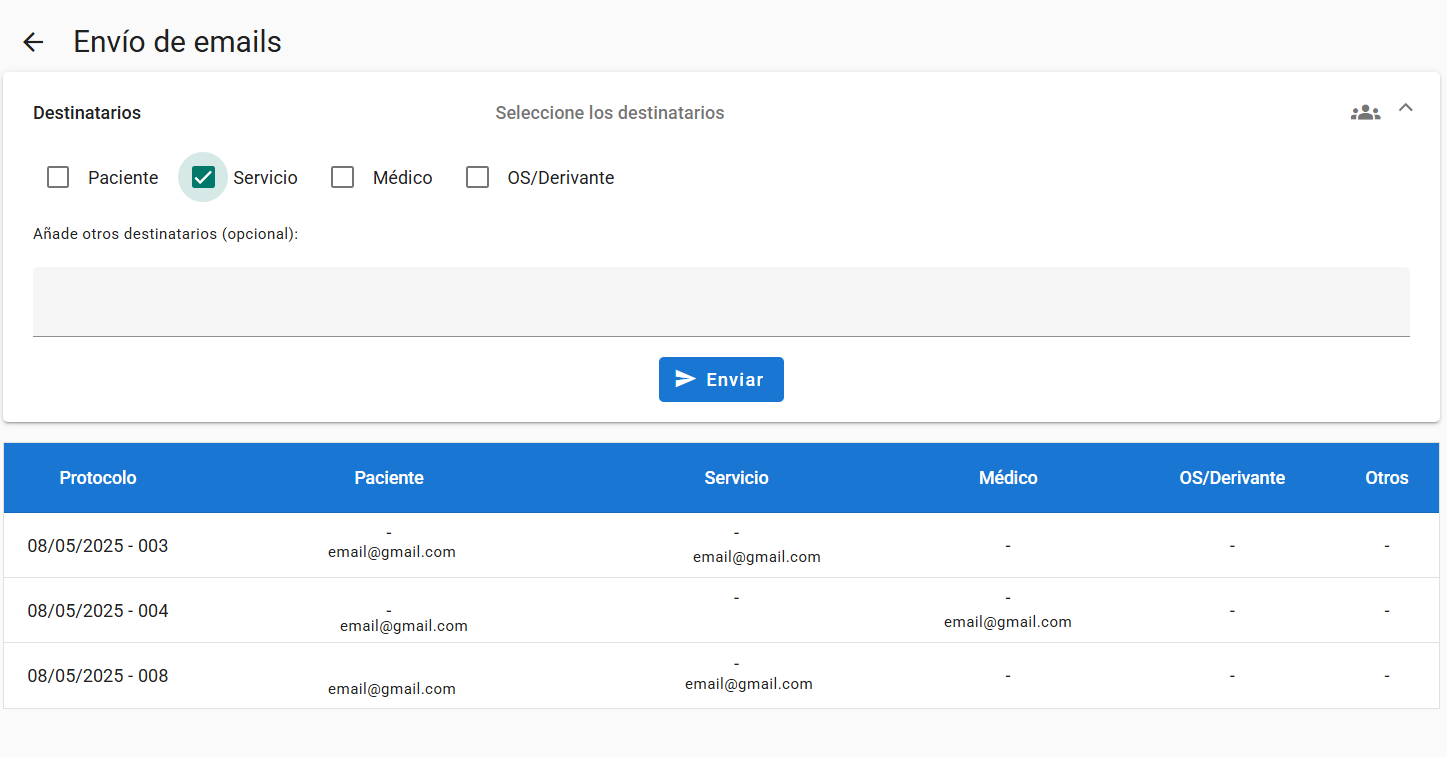Tick the OS/Derivante checkbox
The image size is (1447, 757).
coord(478,178)
